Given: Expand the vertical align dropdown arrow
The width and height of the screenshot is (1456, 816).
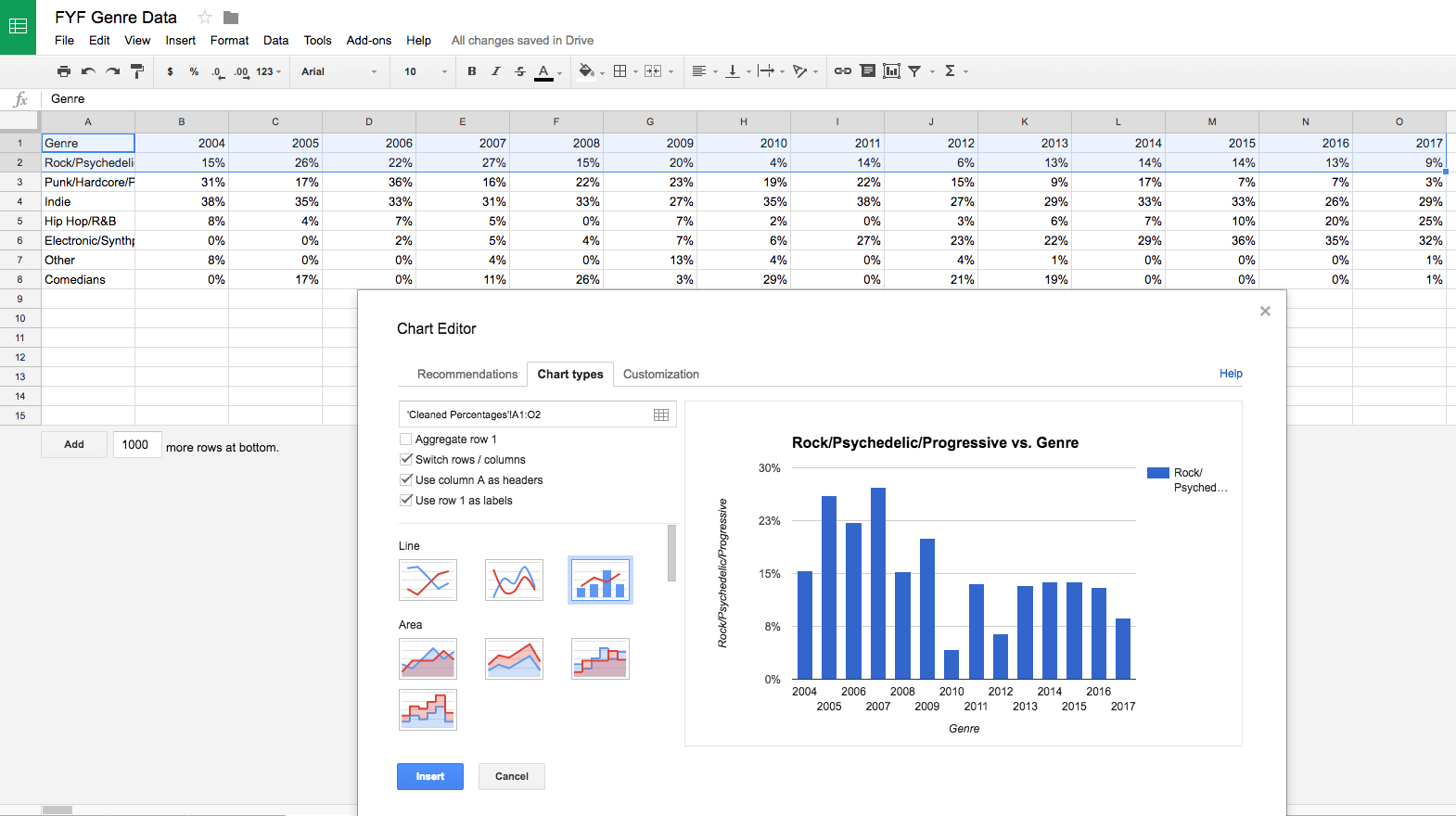Looking at the screenshot, I should 748,71.
